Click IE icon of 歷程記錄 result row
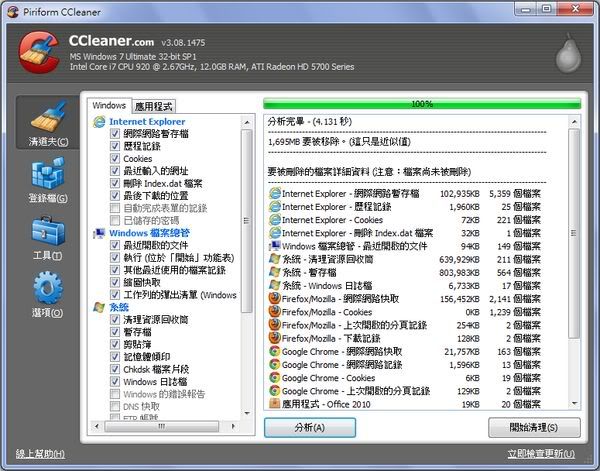This screenshot has height=471, width=600. [x=275, y=207]
